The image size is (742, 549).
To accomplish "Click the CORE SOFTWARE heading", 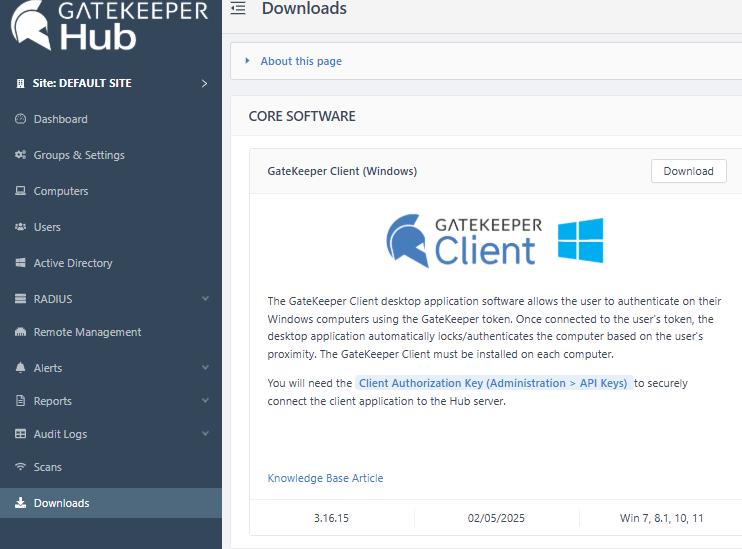I will tap(302, 116).
